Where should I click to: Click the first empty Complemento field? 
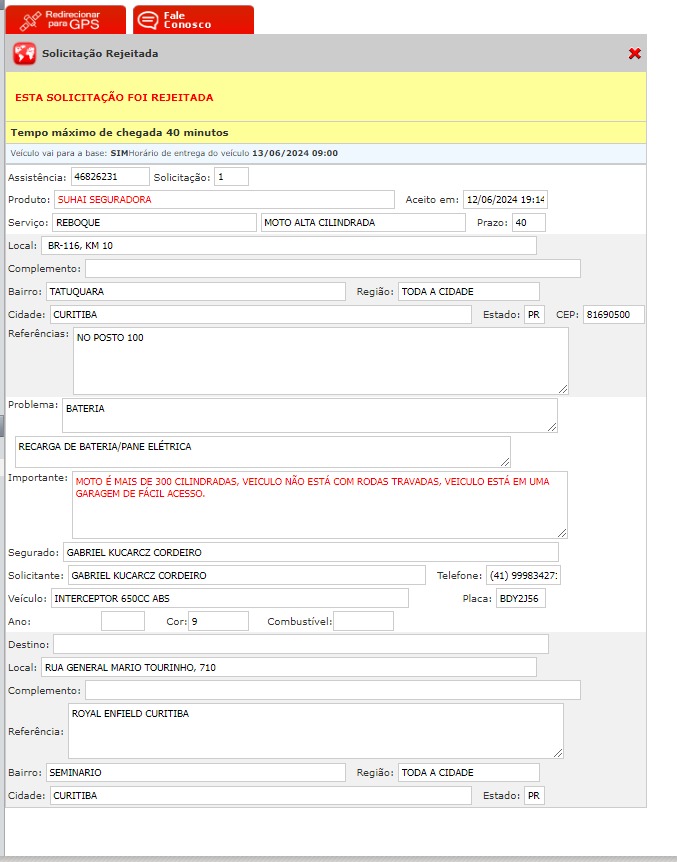coord(333,269)
